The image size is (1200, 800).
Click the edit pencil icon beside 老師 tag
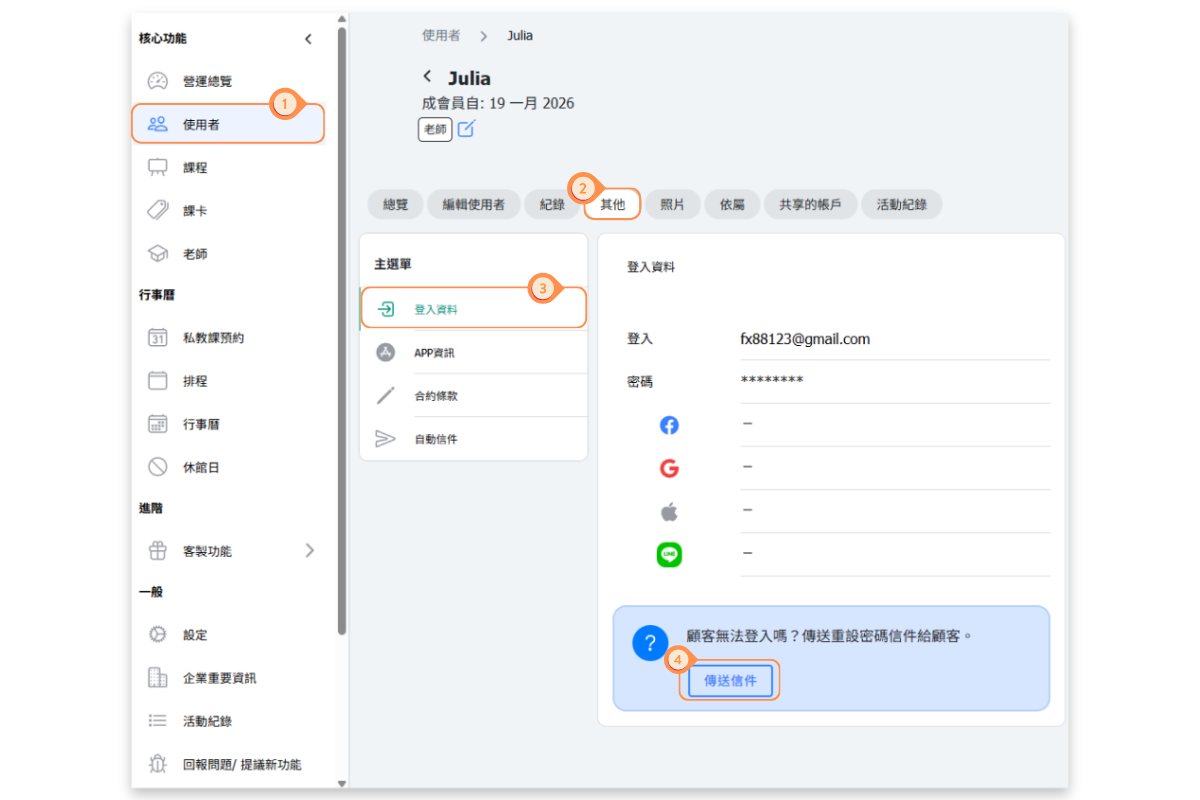coord(466,129)
